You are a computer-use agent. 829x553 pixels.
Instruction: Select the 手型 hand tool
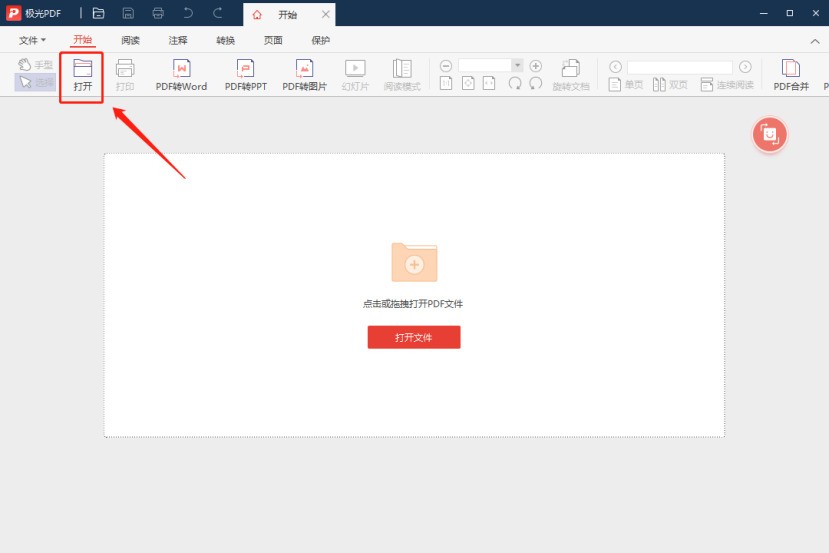pos(36,65)
